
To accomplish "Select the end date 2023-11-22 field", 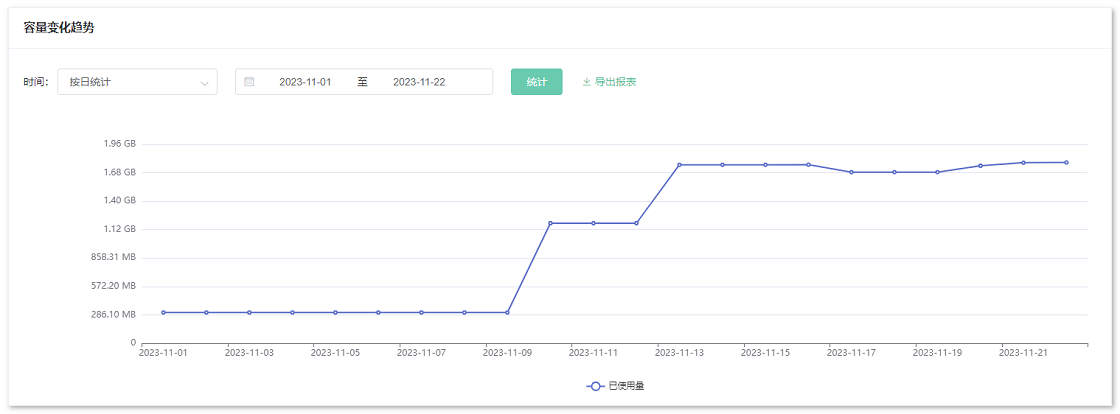I will 419,82.
